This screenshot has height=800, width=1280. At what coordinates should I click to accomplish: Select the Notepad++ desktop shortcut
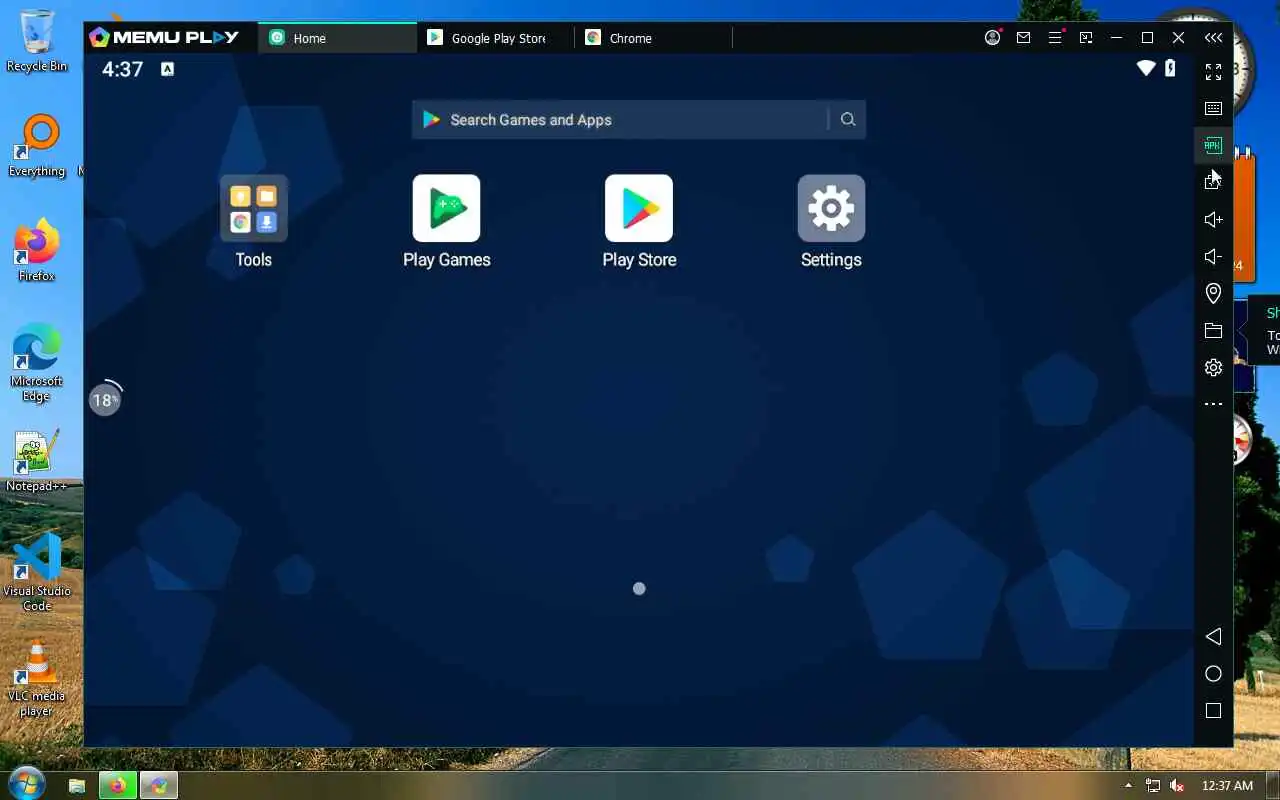click(x=37, y=461)
